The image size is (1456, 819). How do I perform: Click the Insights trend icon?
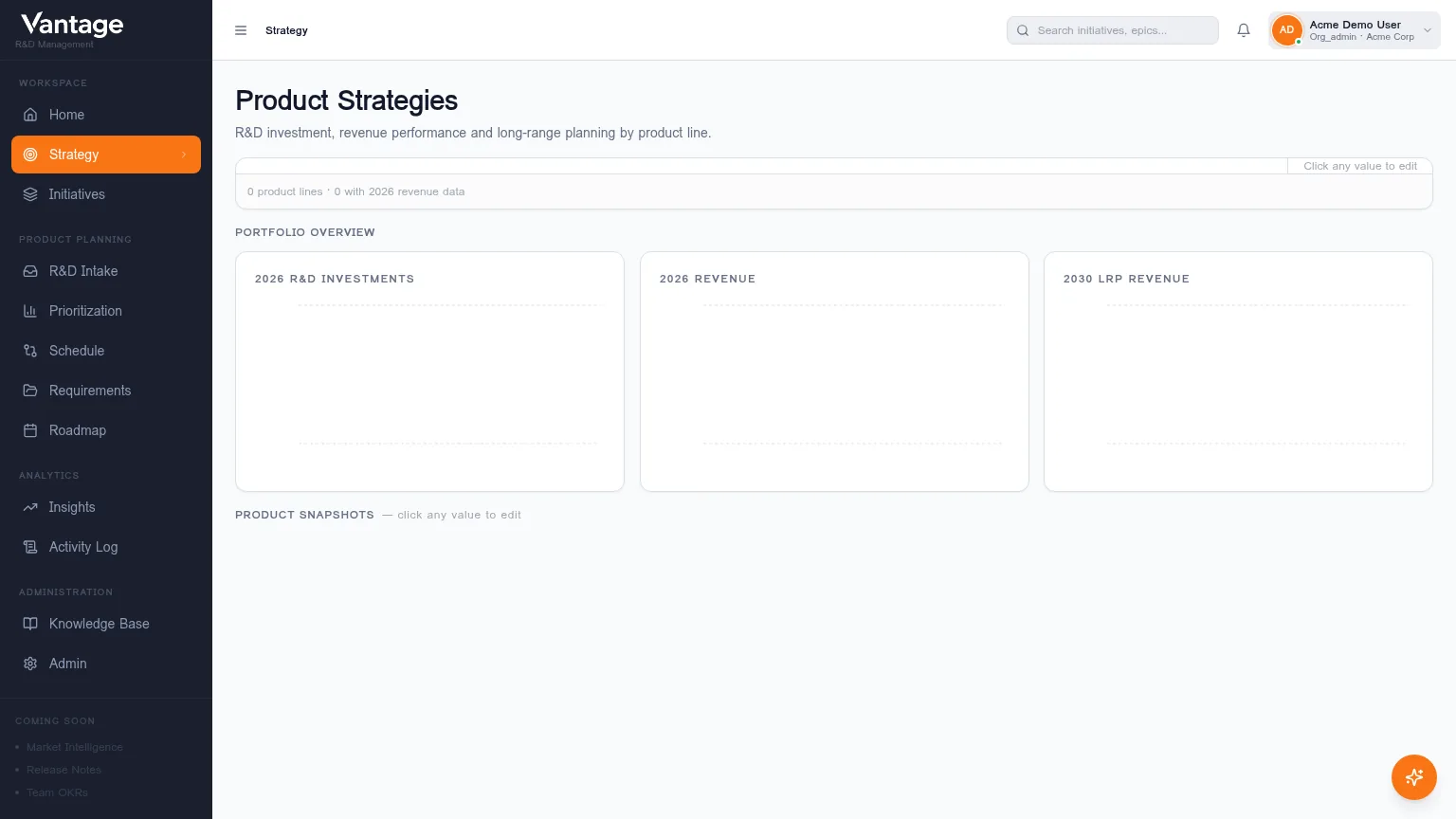pyautogui.click(x=30, y=507)
